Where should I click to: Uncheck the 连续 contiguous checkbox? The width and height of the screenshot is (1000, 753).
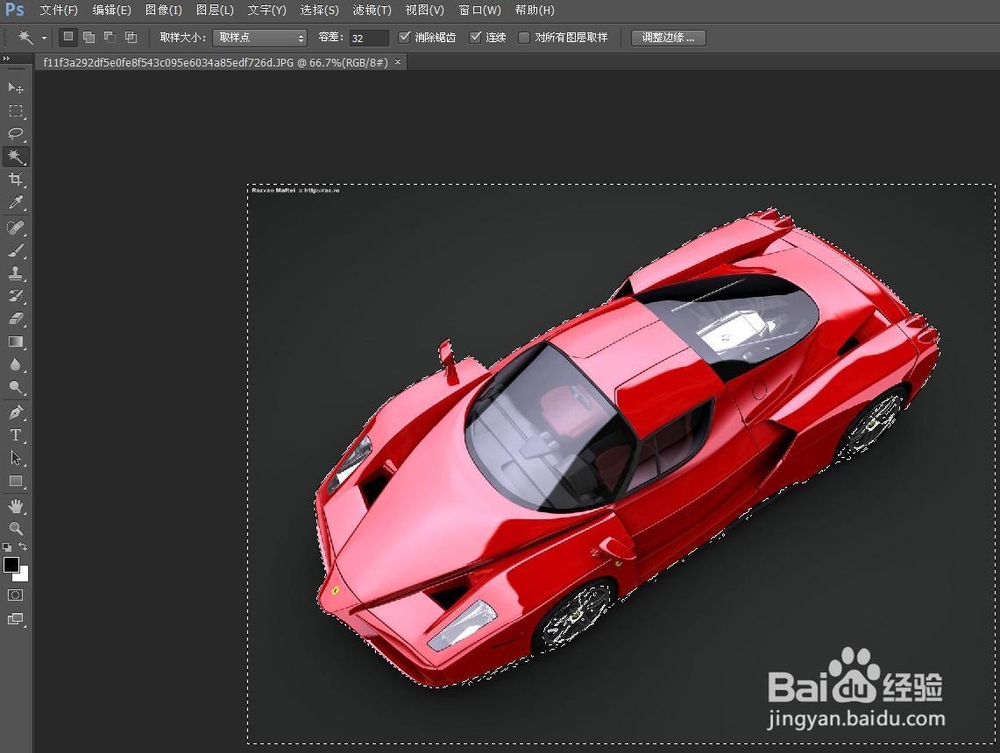point(475,37)
